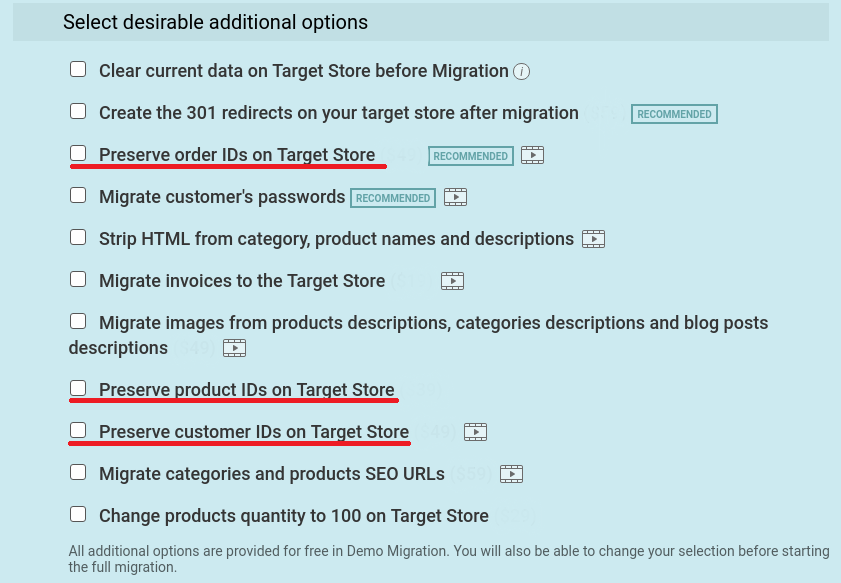Enable Clear current data on Target Store
The width and height of the screenshot is (841, 583).
[78, 69]
